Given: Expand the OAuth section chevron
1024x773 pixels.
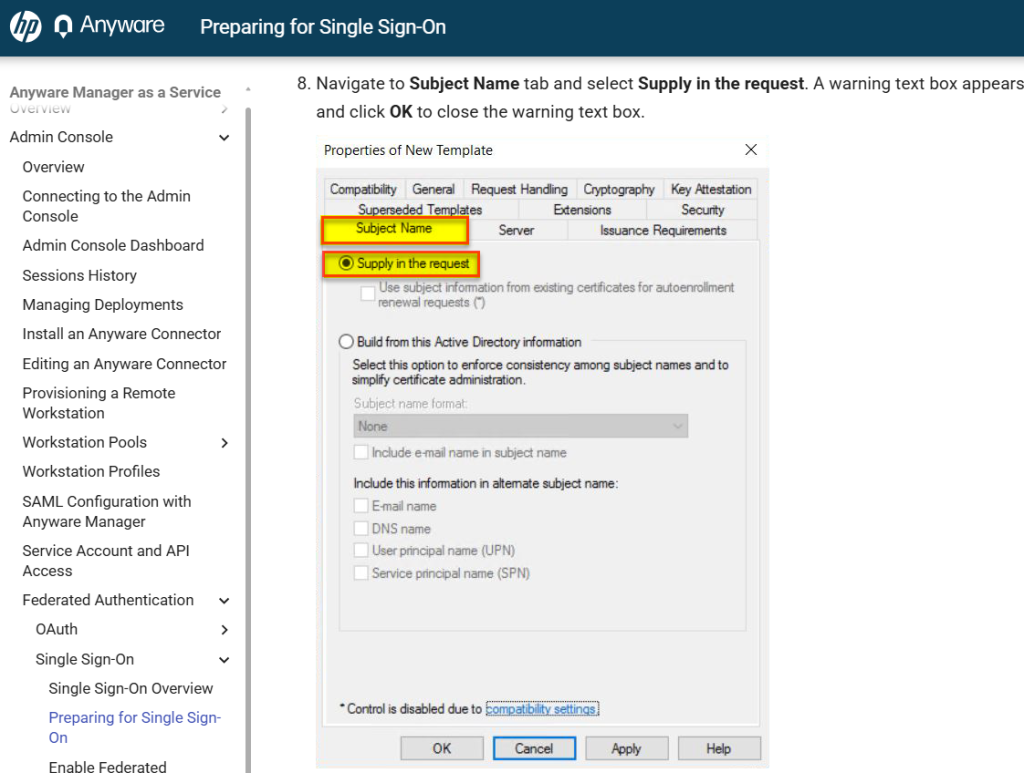Looking at the screenshot, I should click(x=224, y=630).
